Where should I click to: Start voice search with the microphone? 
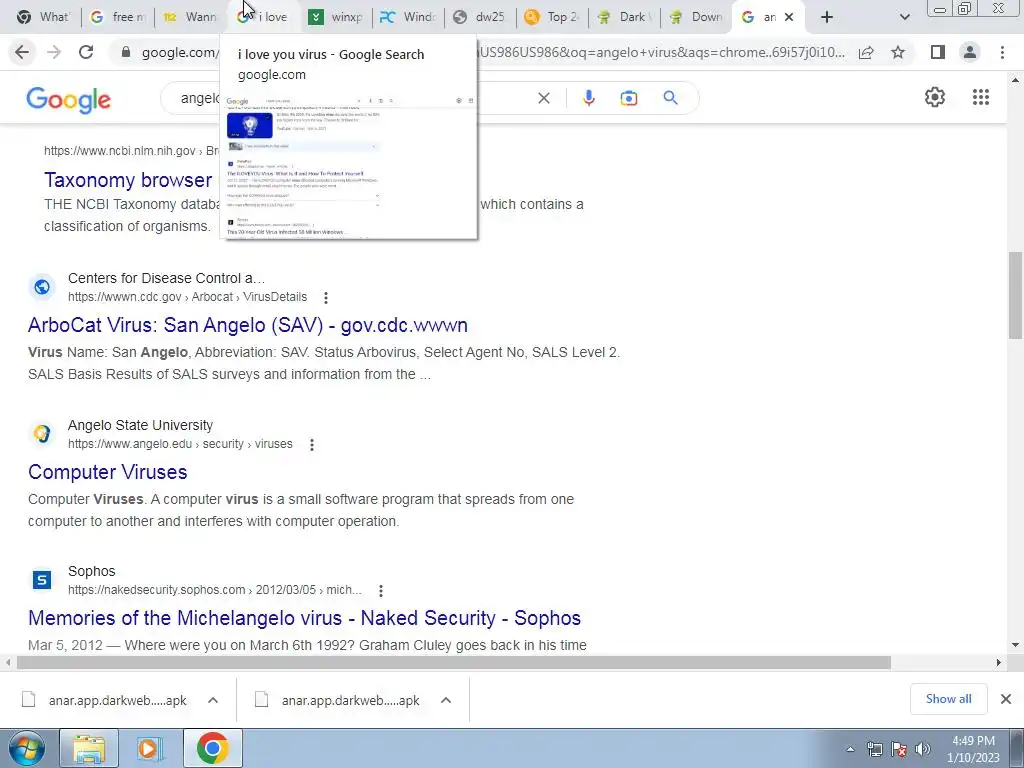click(x=588, y=98)
